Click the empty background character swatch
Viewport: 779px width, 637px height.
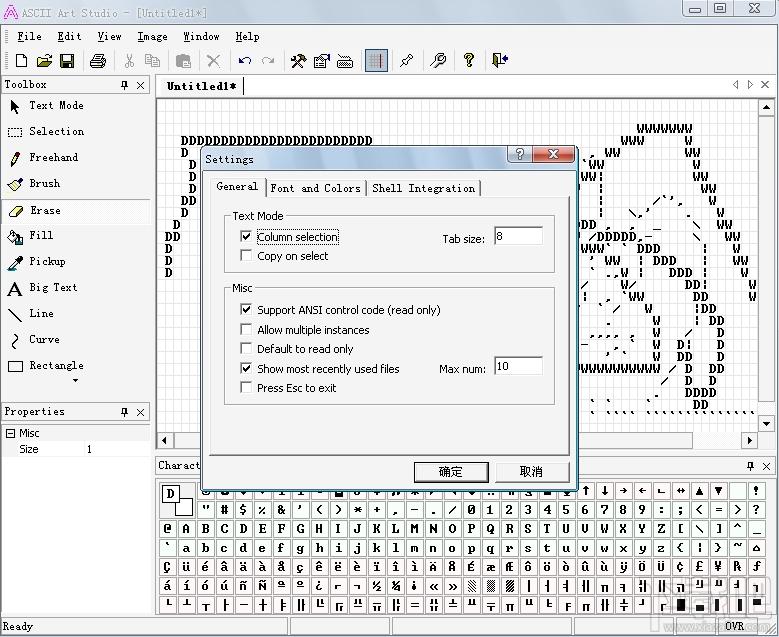click(x=186, y=507)
